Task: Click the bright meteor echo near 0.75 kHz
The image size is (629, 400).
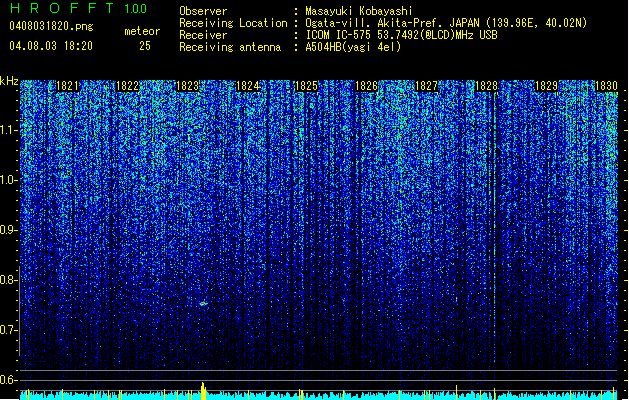Action: click(x=204, y=304)
